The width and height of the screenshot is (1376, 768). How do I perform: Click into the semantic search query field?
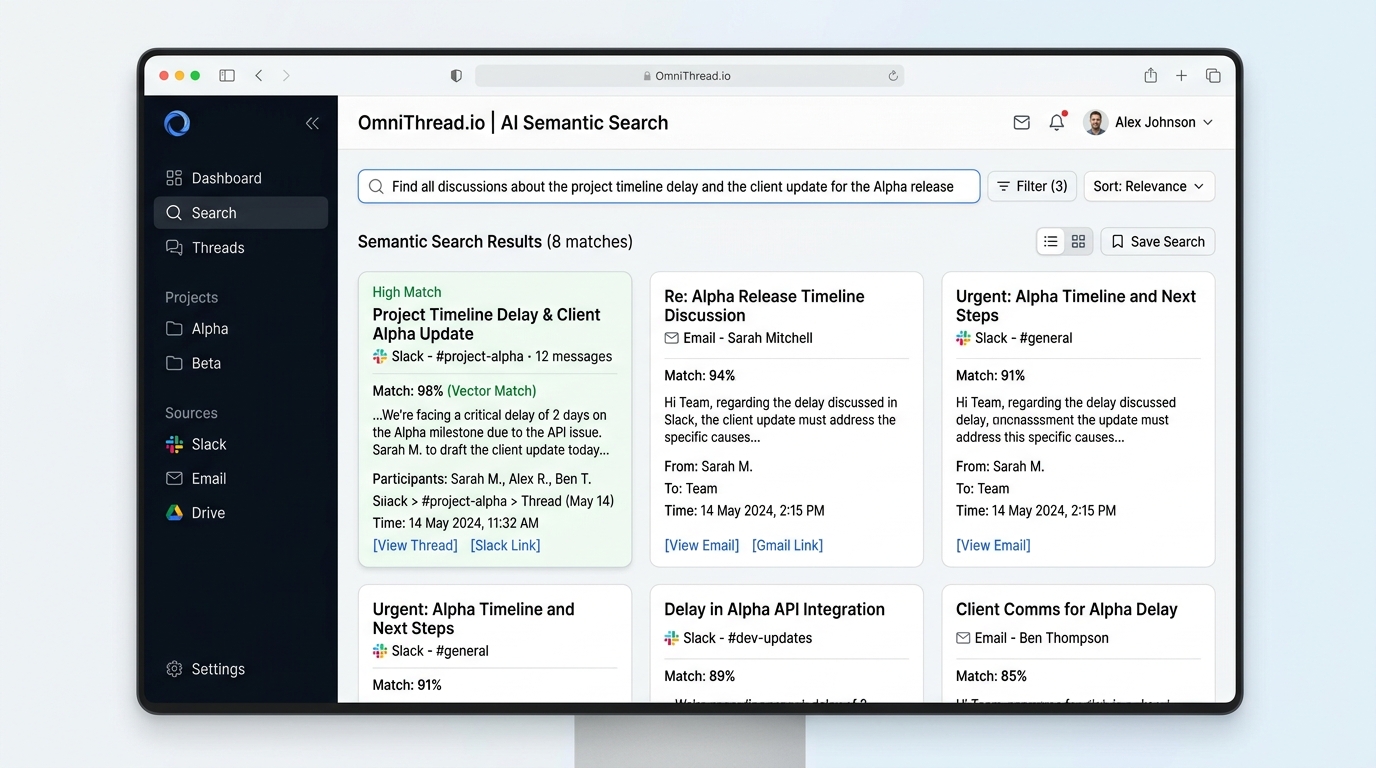point(669,186)
